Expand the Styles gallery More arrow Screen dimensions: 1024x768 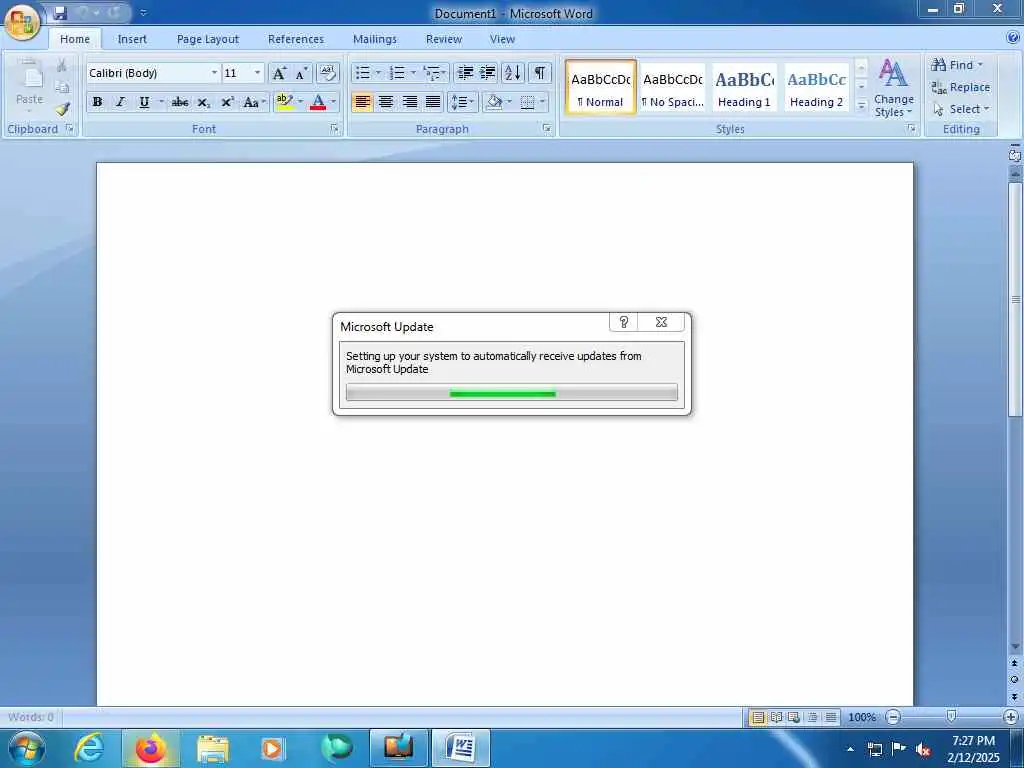(861, 105)
